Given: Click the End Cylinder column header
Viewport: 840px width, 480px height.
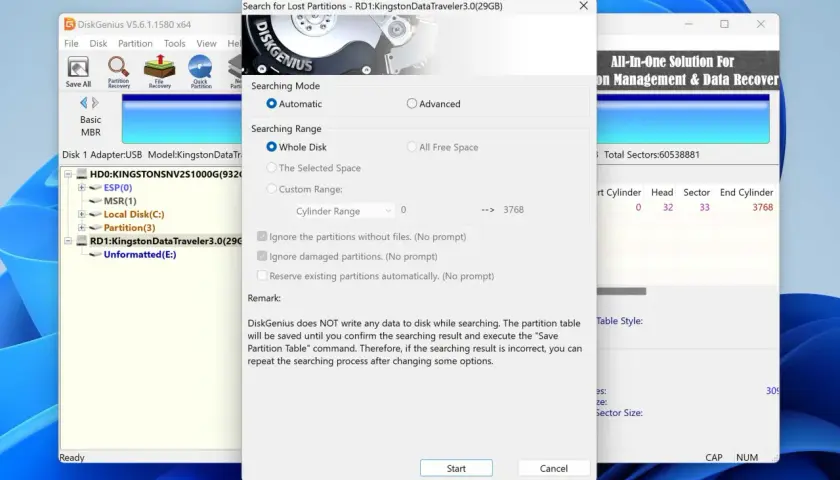Looking at the screenshot, I should click(x=746, y=192).
